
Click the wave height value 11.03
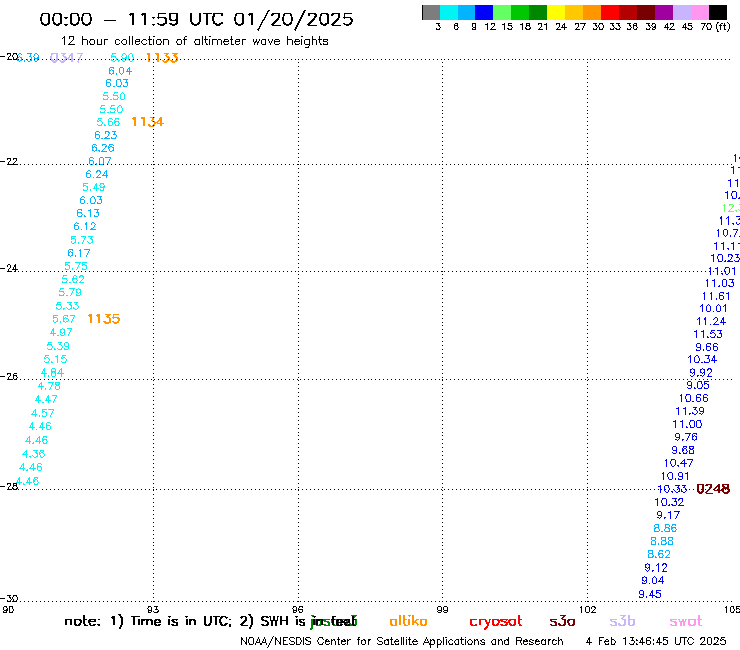pyautogui.click(x=719, y=283)
